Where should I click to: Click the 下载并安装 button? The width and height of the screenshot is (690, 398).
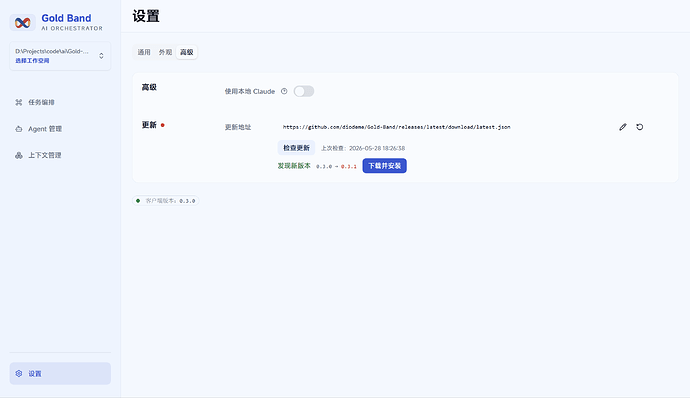pos(385,166)
